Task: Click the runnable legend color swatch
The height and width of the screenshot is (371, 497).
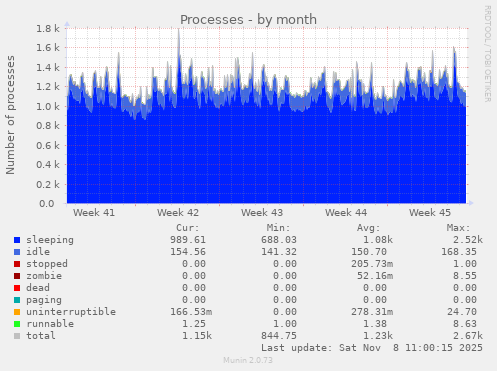Action: pyautogui.click(x=17, y=324)
